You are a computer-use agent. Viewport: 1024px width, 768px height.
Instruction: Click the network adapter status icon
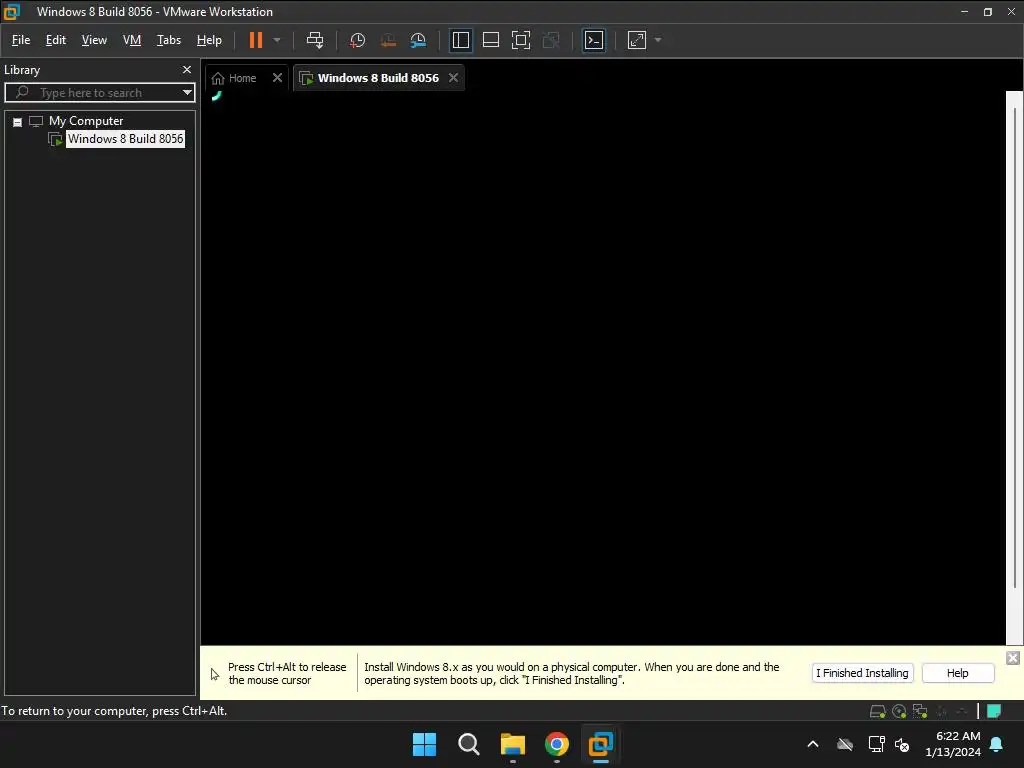[920, 711]
